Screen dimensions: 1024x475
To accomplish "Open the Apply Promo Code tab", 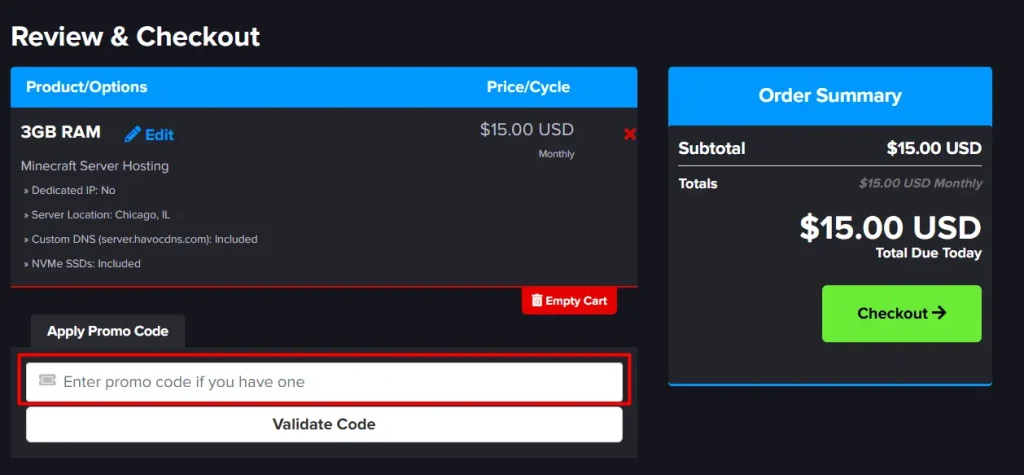I will point(108,331).
